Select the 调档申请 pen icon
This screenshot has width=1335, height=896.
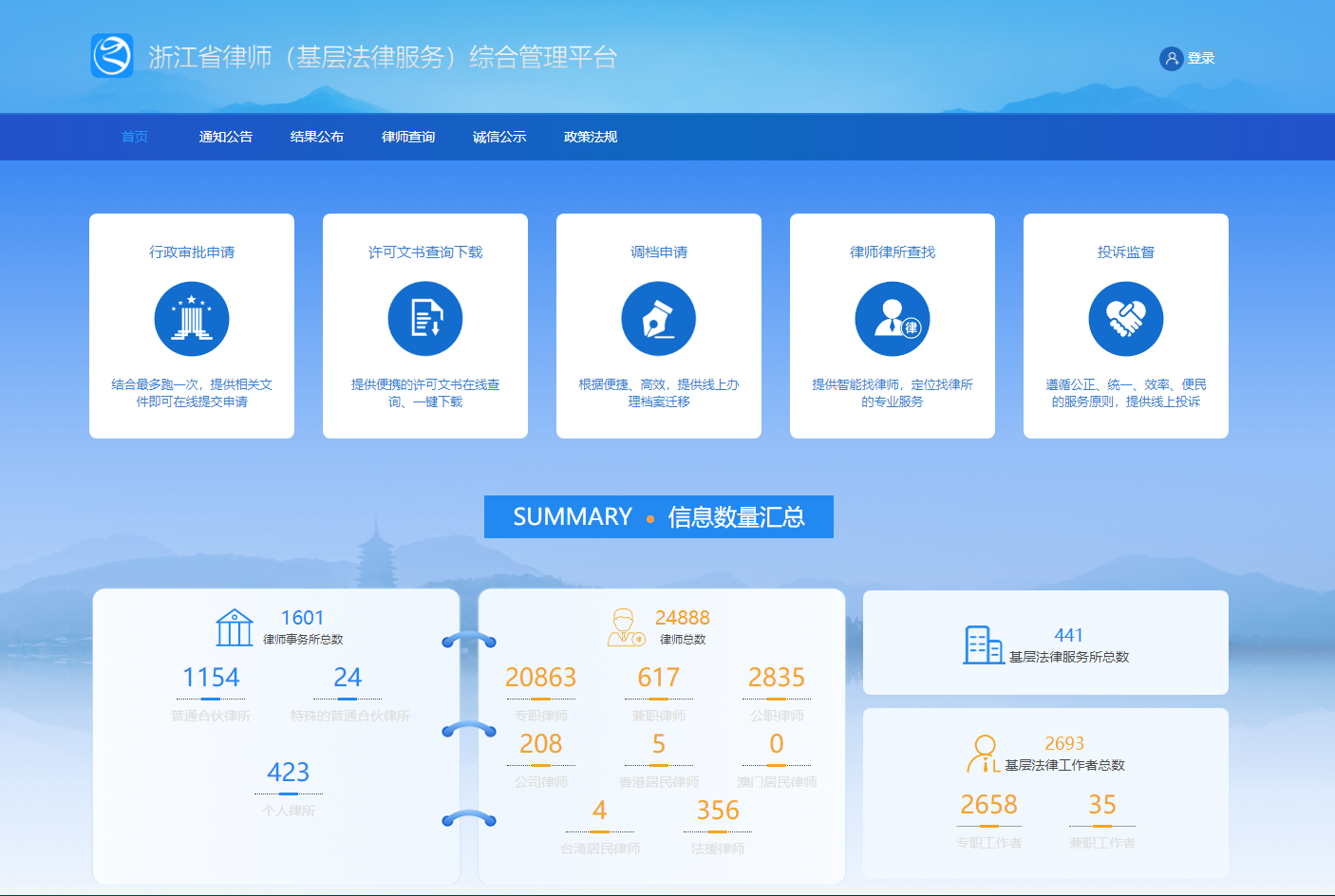tap(659, 319)
